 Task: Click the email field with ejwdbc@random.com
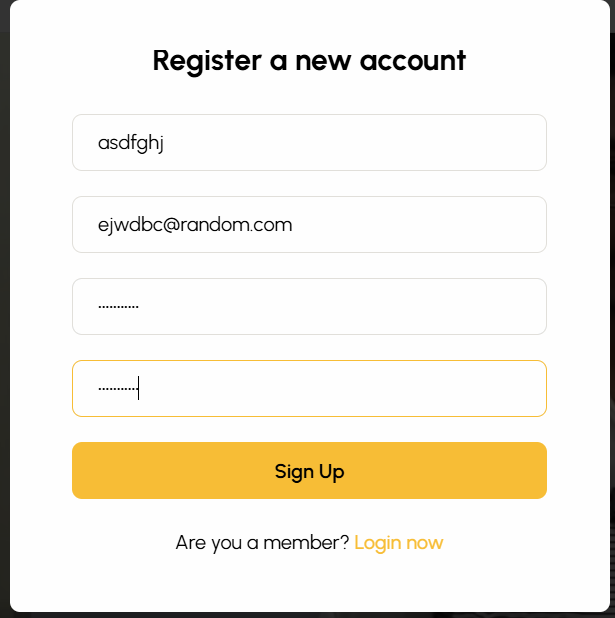coord(309,225)
